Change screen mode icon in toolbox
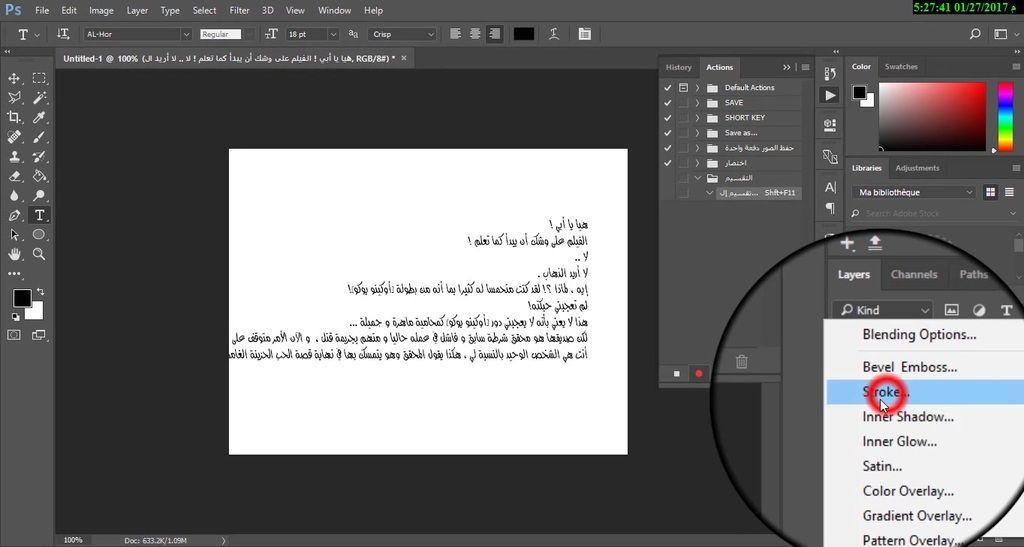This screenshot has width=1024, height=547. click(39, 335)
